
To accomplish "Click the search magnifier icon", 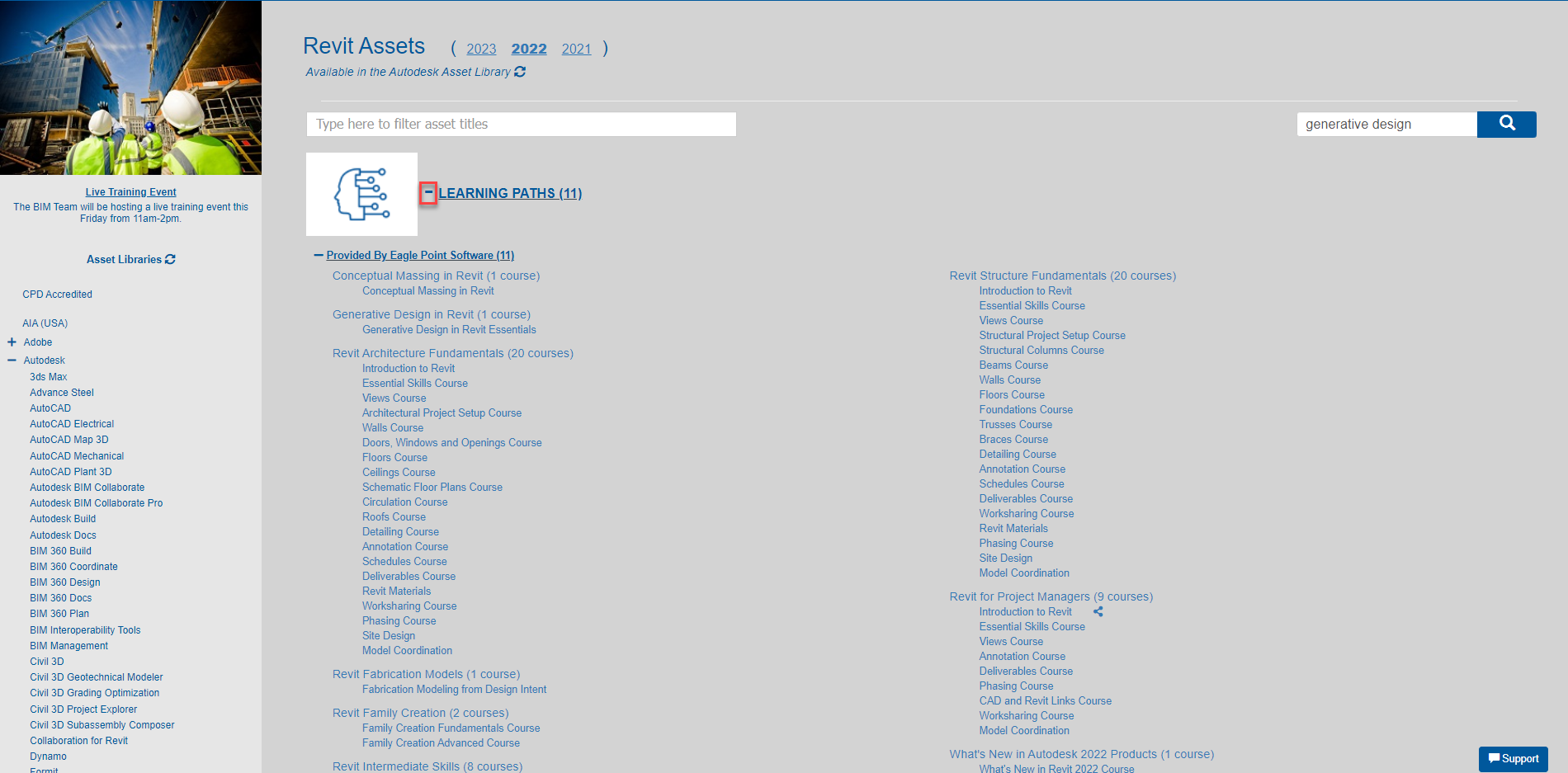I will tap(1506, 124).
